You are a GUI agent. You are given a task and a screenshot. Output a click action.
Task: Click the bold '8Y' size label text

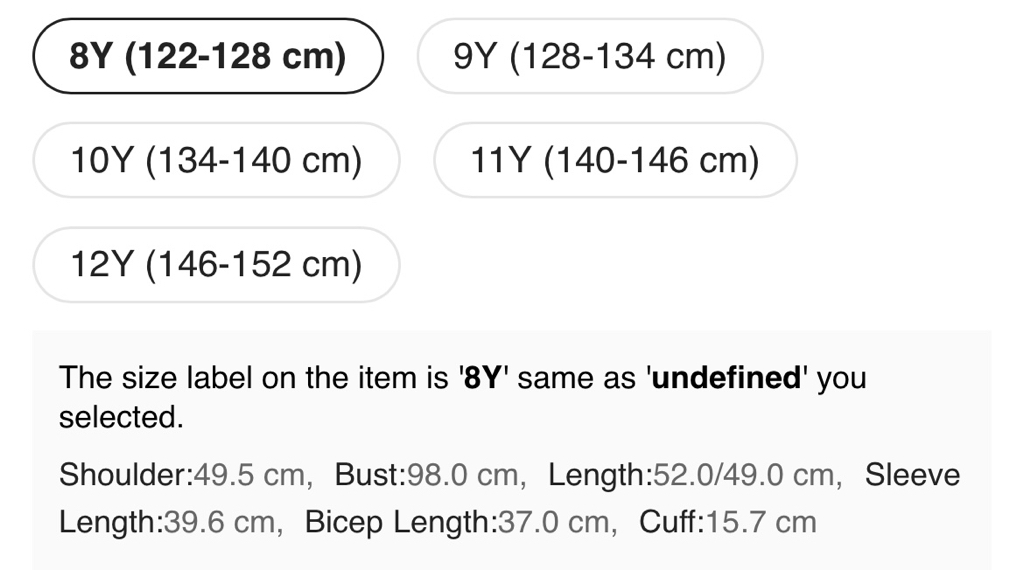pos(484,379)
